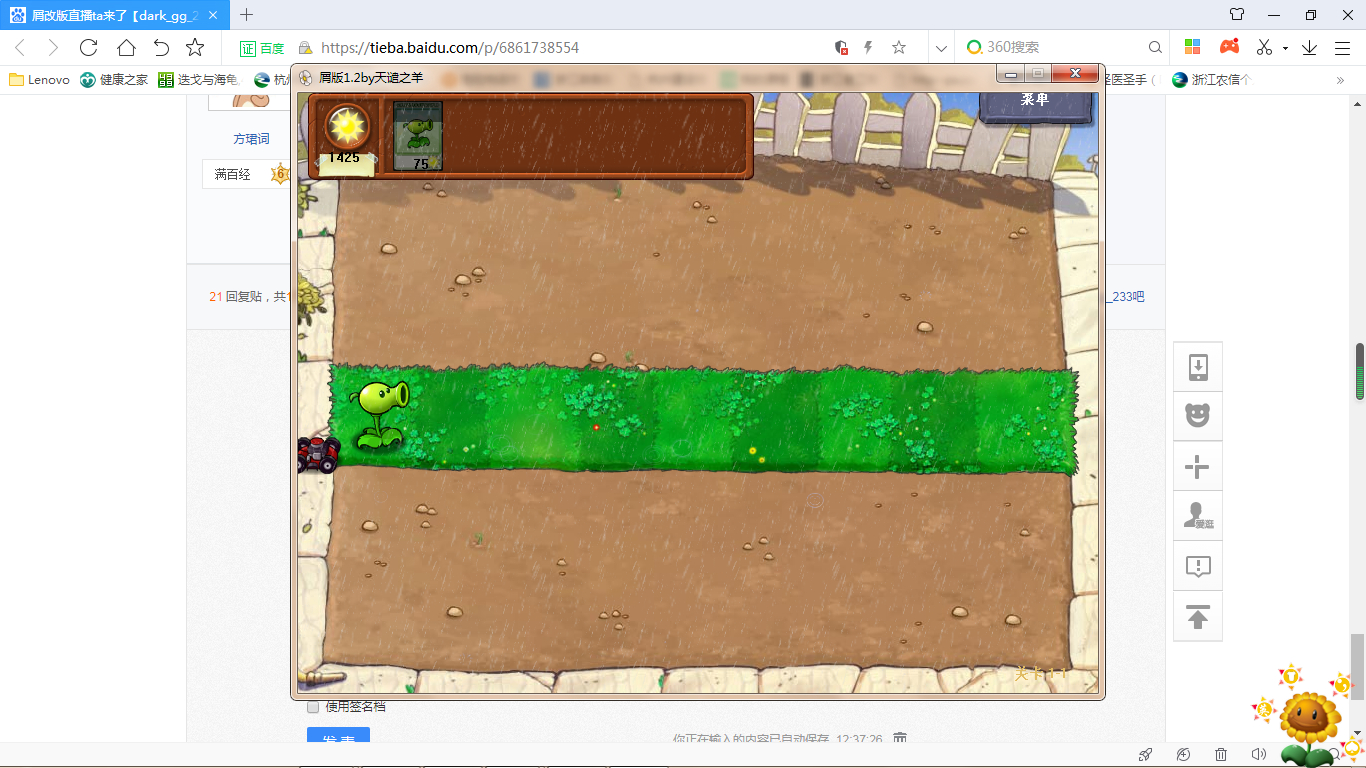Click the star favorites icon left of the address bar

pyautogui.click(x=195, y=47)
